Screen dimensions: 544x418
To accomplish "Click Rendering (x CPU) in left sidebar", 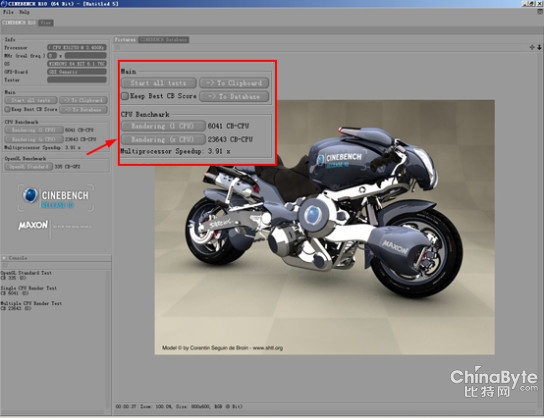I will (34, 139).
